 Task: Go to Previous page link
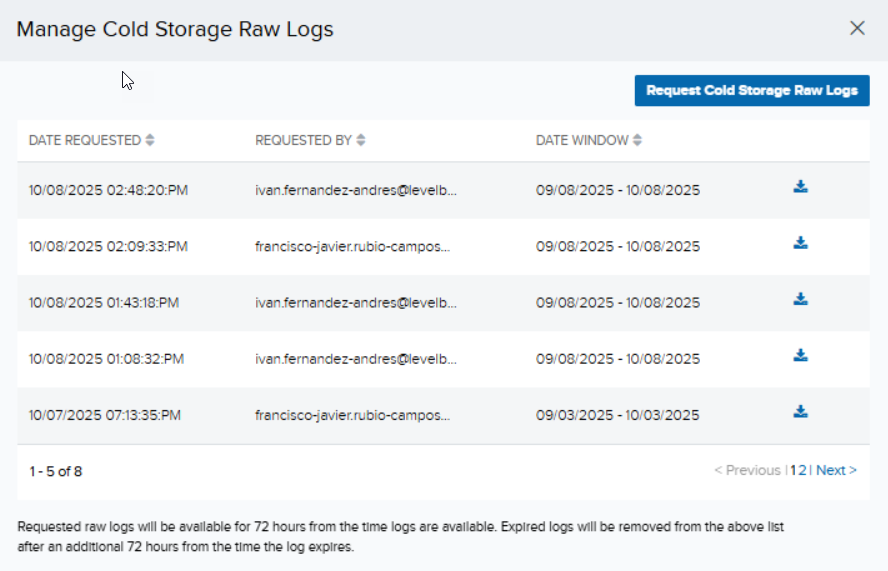[747, 471]
